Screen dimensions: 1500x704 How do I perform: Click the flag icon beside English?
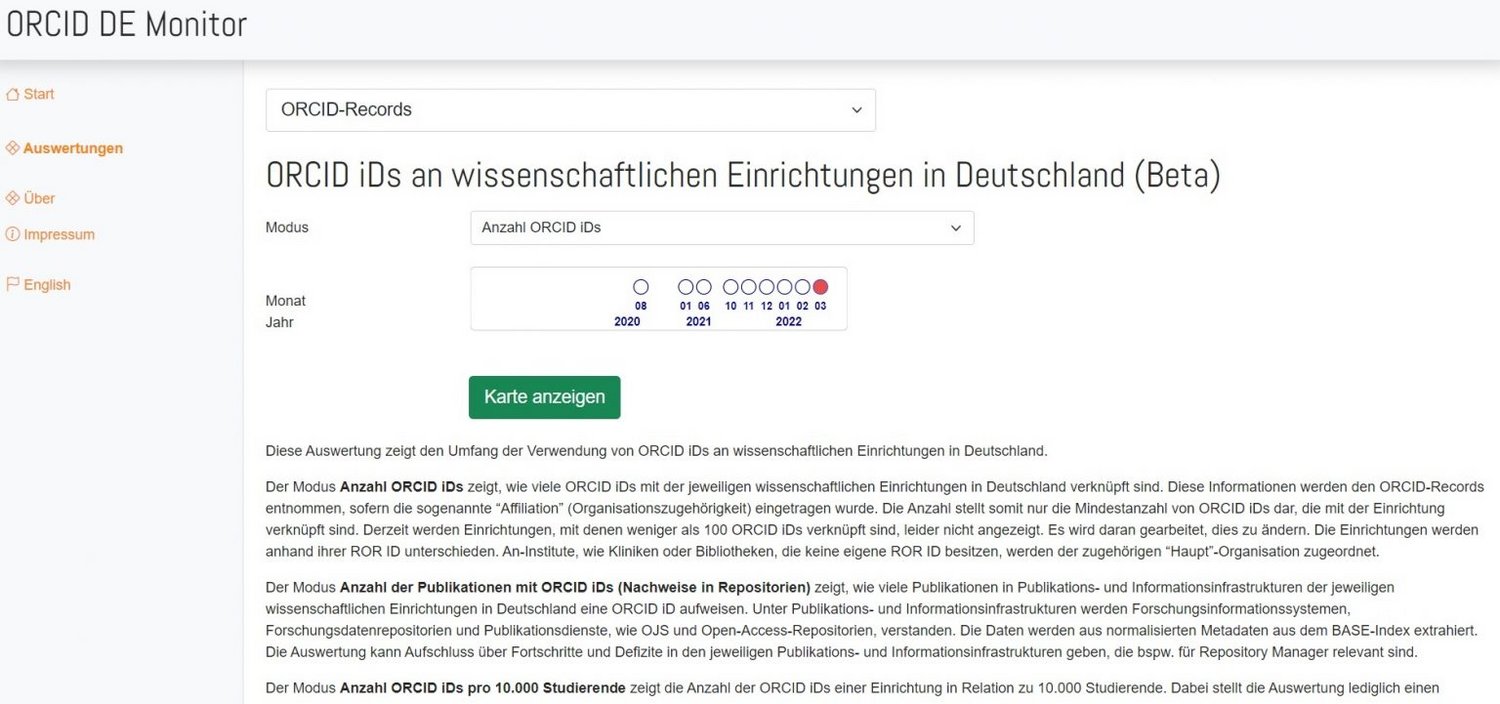[13, 284]
